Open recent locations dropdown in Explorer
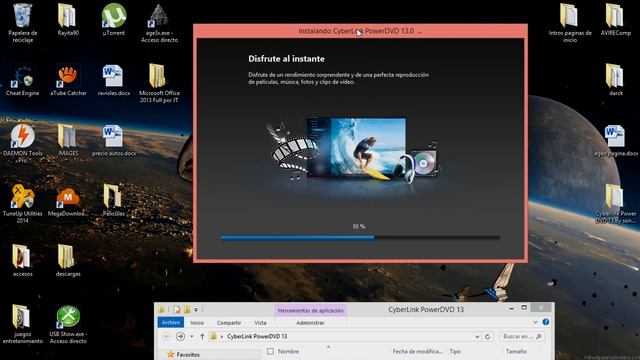 pos(191,337)
